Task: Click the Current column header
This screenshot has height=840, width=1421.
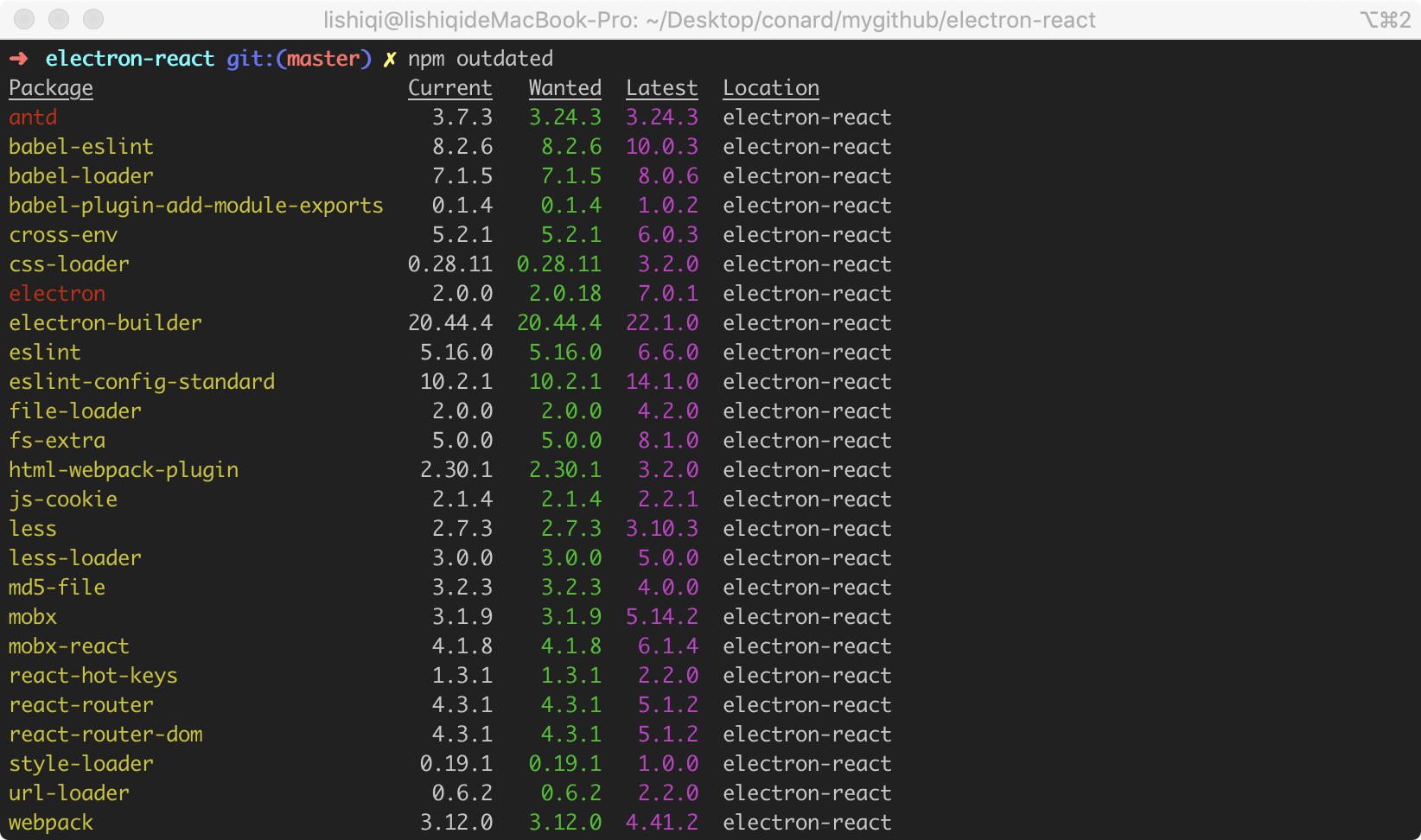Action: coord(449,88)
